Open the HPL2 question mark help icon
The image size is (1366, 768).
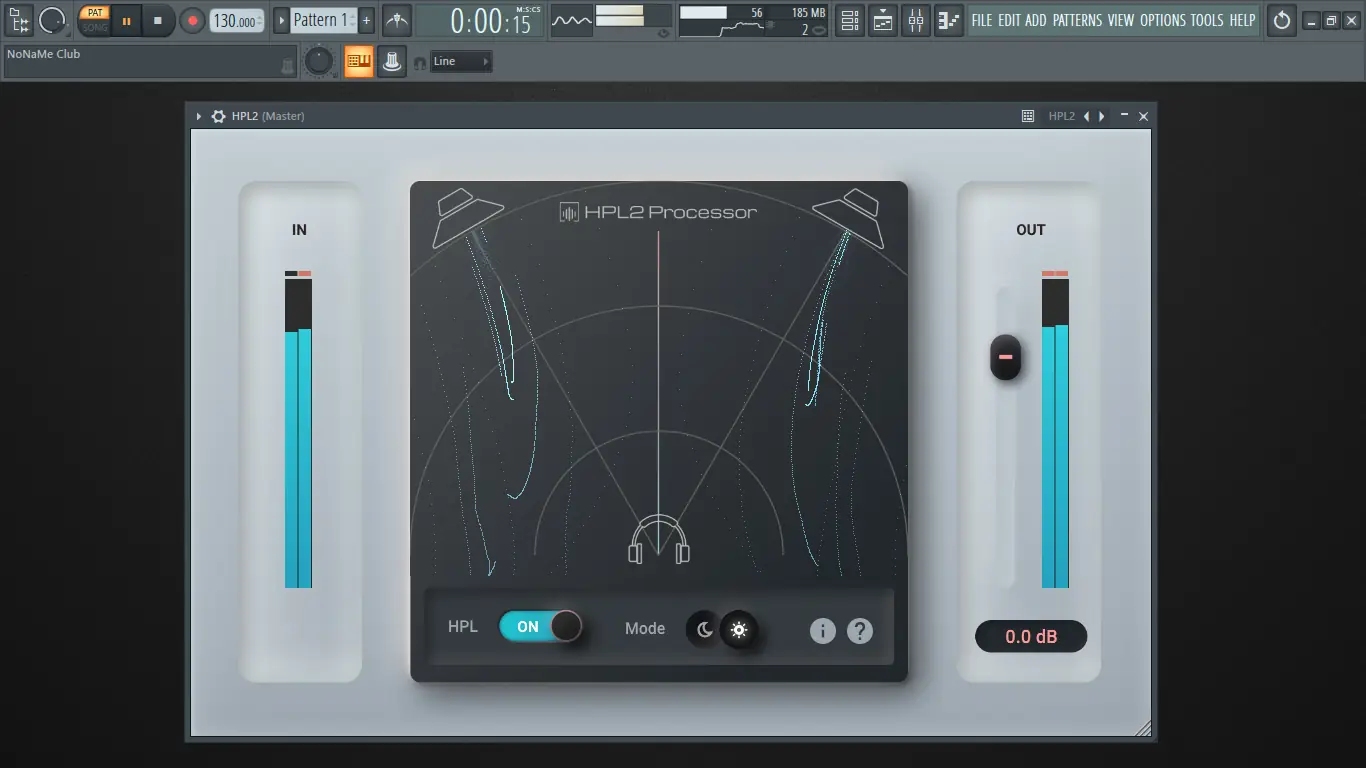(860, 631)
